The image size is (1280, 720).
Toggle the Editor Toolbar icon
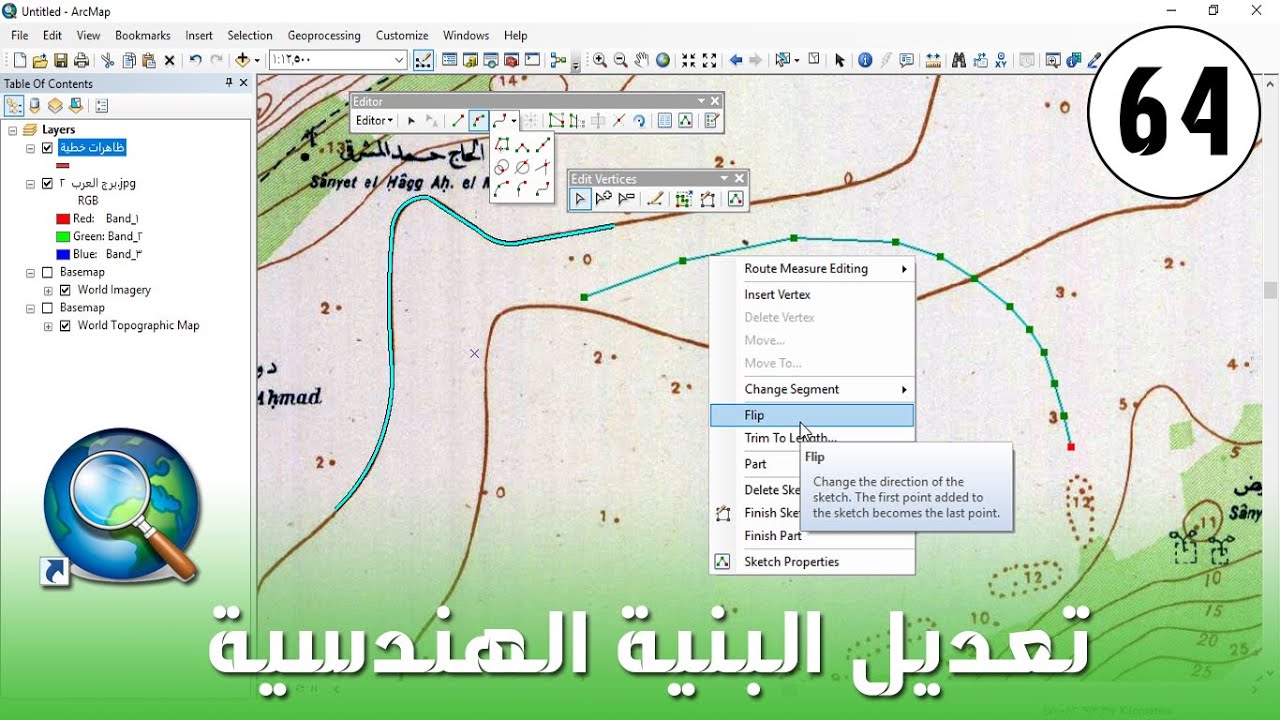click(423, 60)
